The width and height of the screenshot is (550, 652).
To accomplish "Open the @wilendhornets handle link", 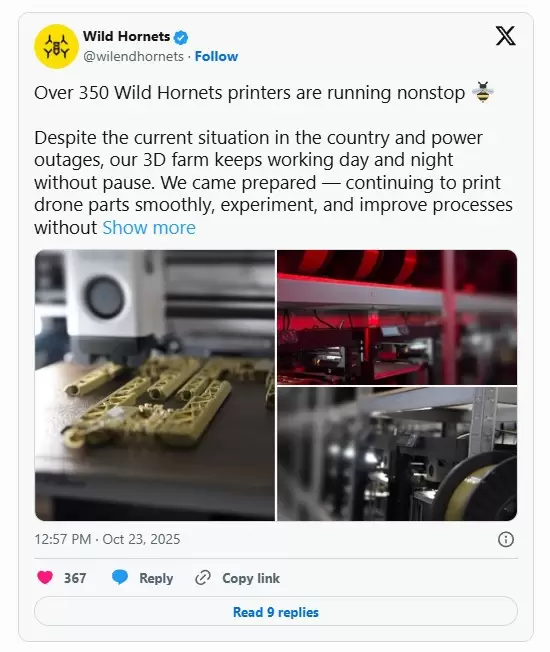I will 133,56.
